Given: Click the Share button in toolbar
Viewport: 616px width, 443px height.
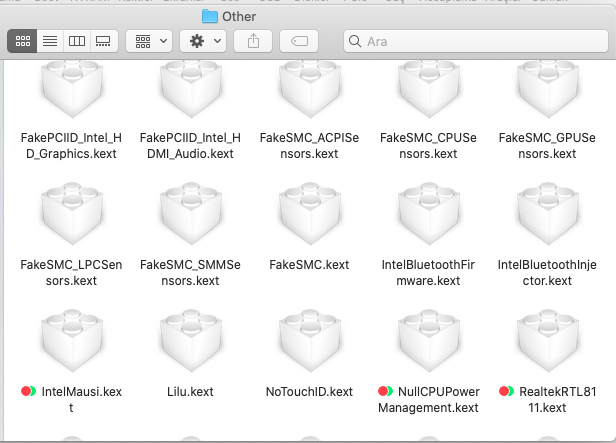Looking at the screenshot, I should (253, 41).
